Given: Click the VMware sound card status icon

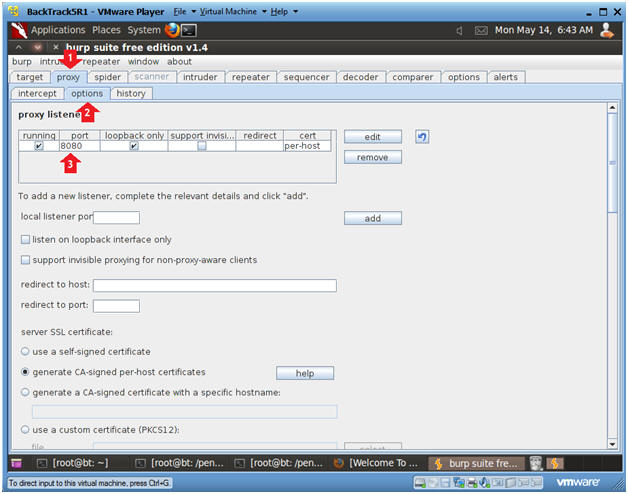Looking at the screenshot, I should tap(484, 483).
